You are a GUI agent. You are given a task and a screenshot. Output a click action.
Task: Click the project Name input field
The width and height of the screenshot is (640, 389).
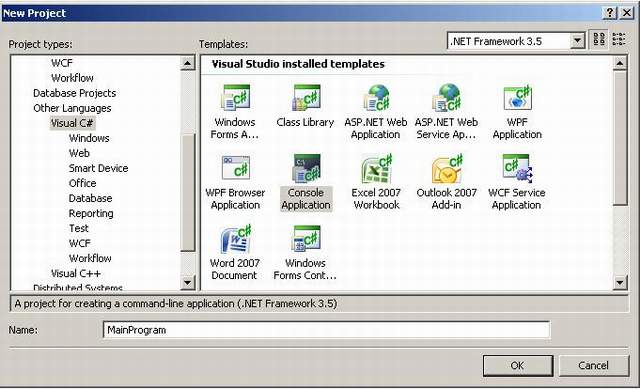click(327, 330)
